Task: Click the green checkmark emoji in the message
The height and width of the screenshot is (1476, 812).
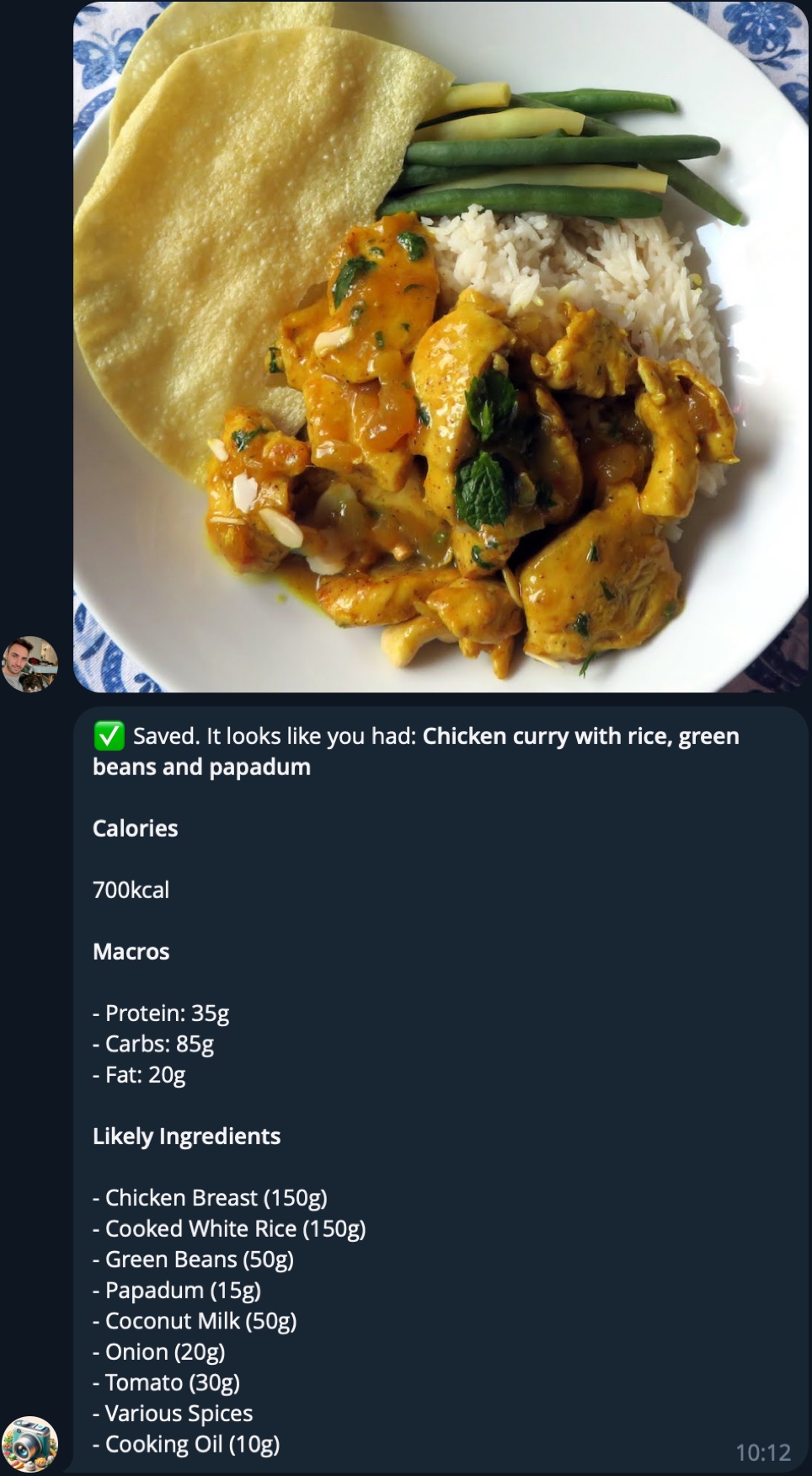Action: [x=107, y=735]
